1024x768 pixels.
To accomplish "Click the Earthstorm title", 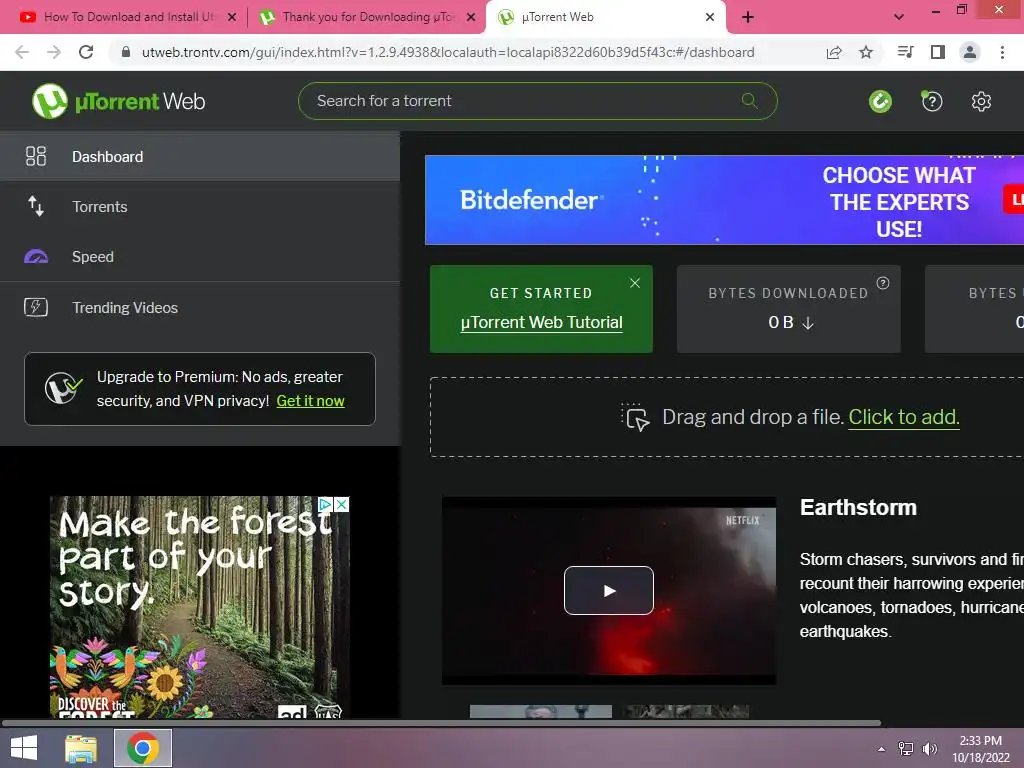I will click(x=858, y=507).
